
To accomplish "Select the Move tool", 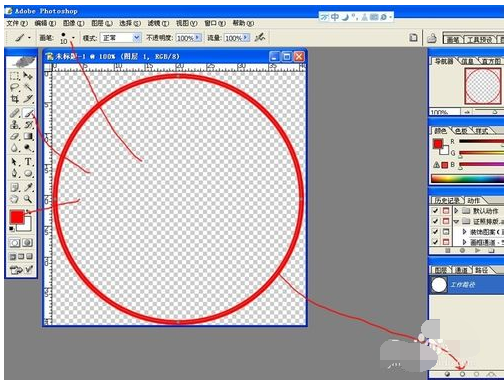I will click(28, 76).
